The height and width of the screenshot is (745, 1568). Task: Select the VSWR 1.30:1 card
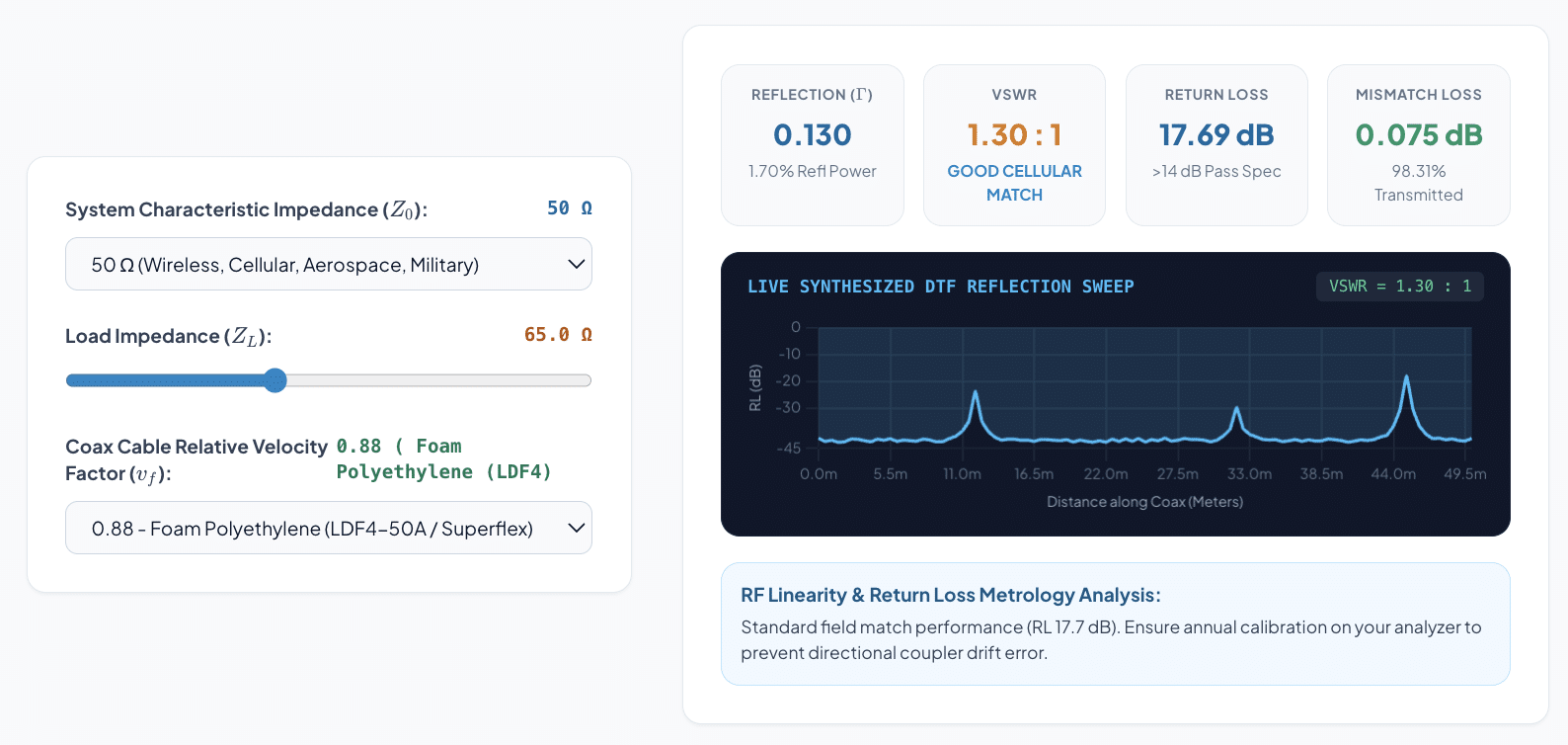point(1014,145)
